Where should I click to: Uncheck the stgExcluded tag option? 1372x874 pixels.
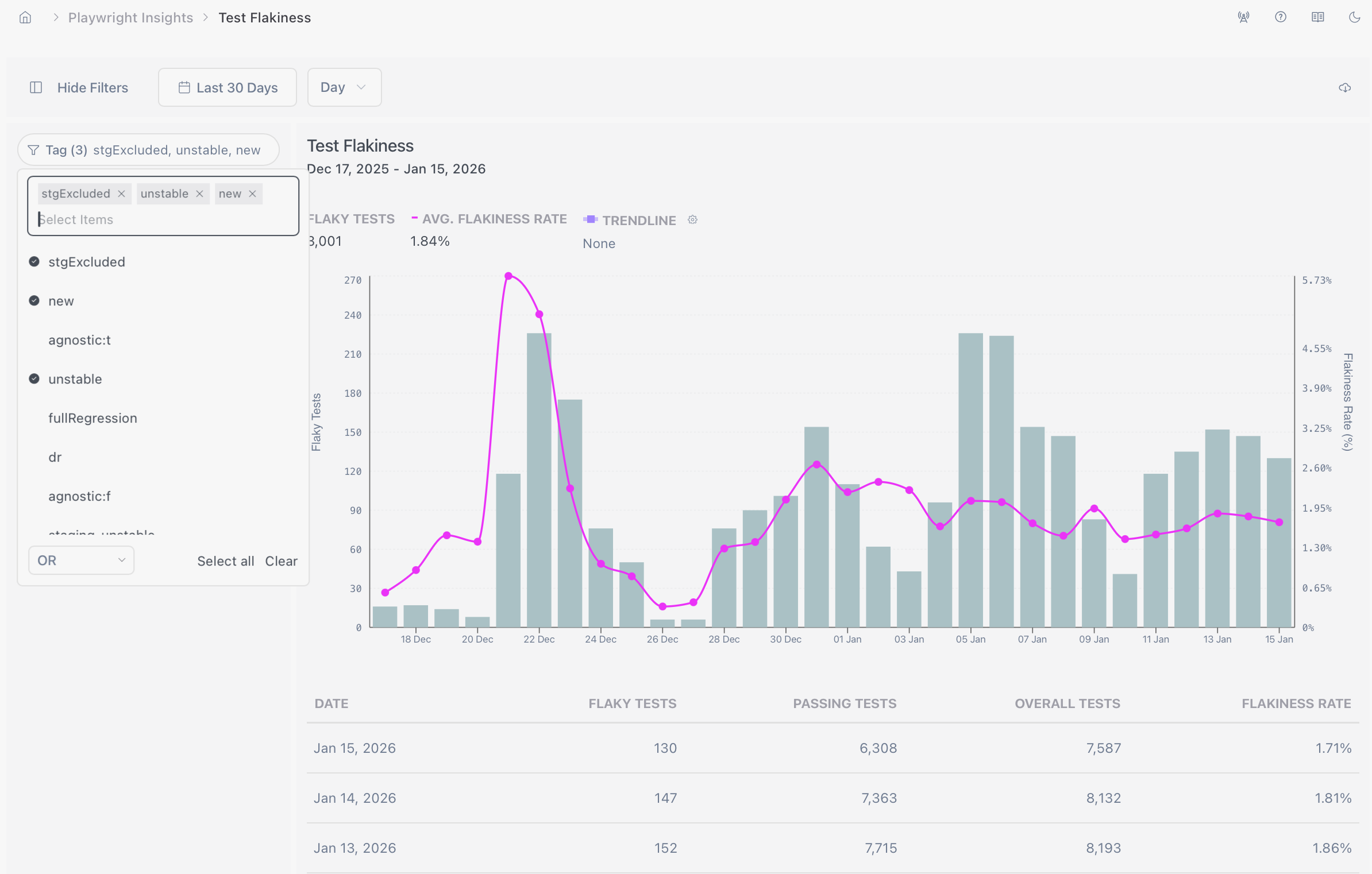86,262
